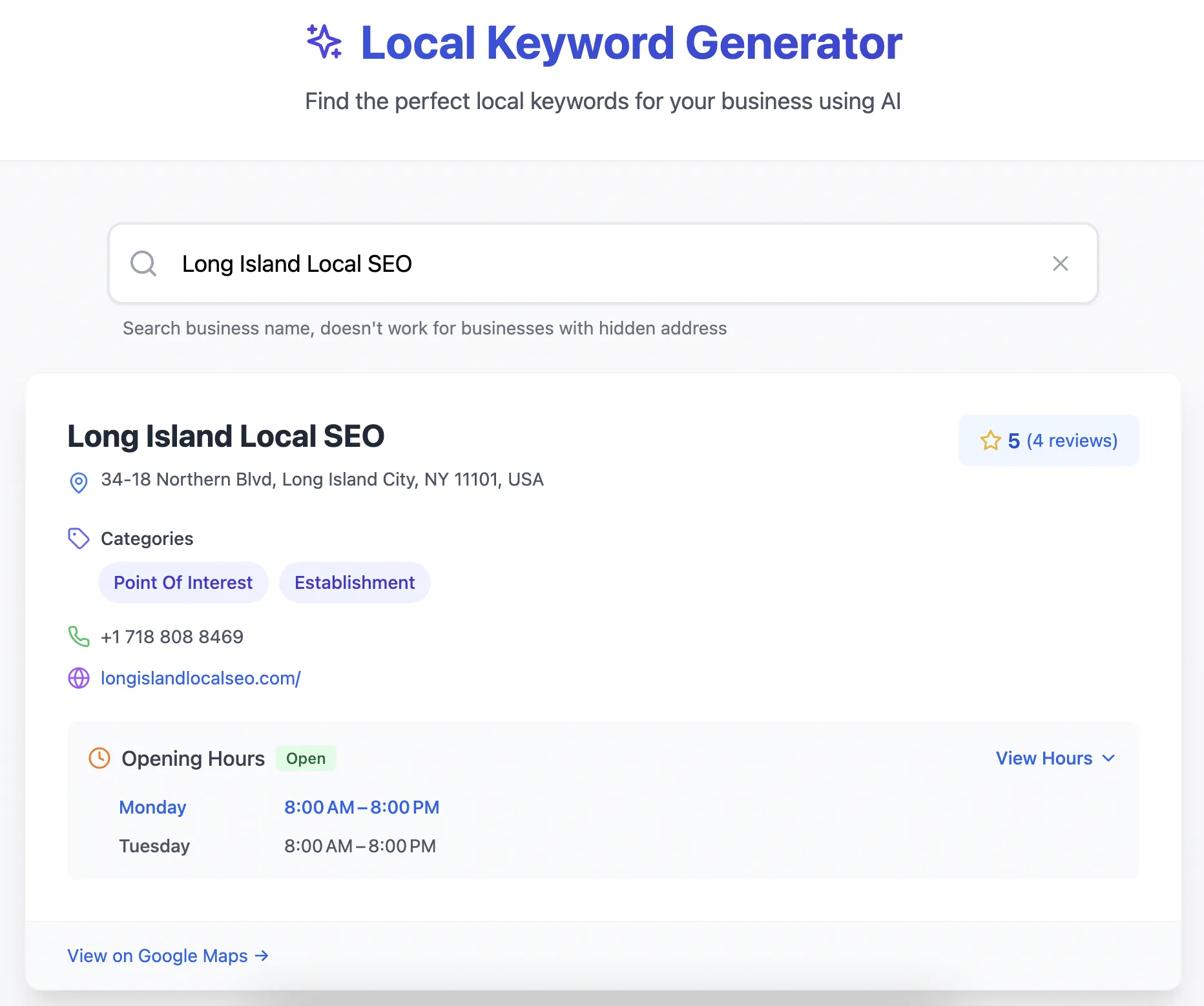Viewport: 1204px width, 1006px height.
Task: Click the orange Opening Hours clock icon
Action: [x=99, y=758]
